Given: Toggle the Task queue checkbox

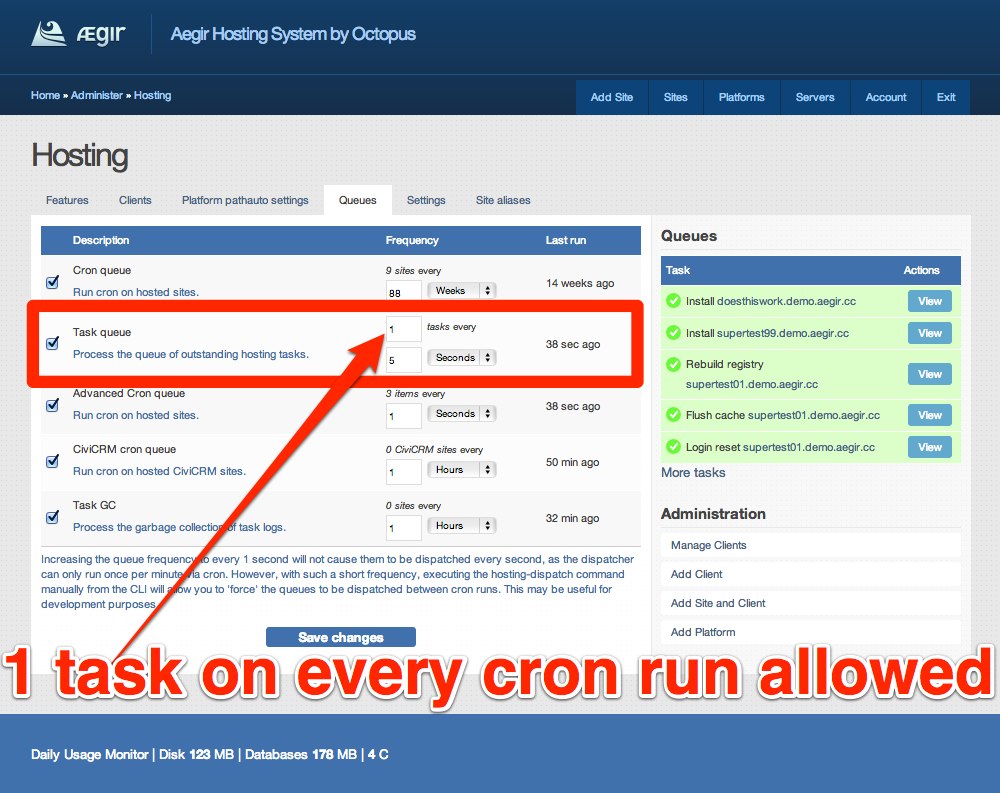Looking at the screenshot, I should click(x=53, y=343).
